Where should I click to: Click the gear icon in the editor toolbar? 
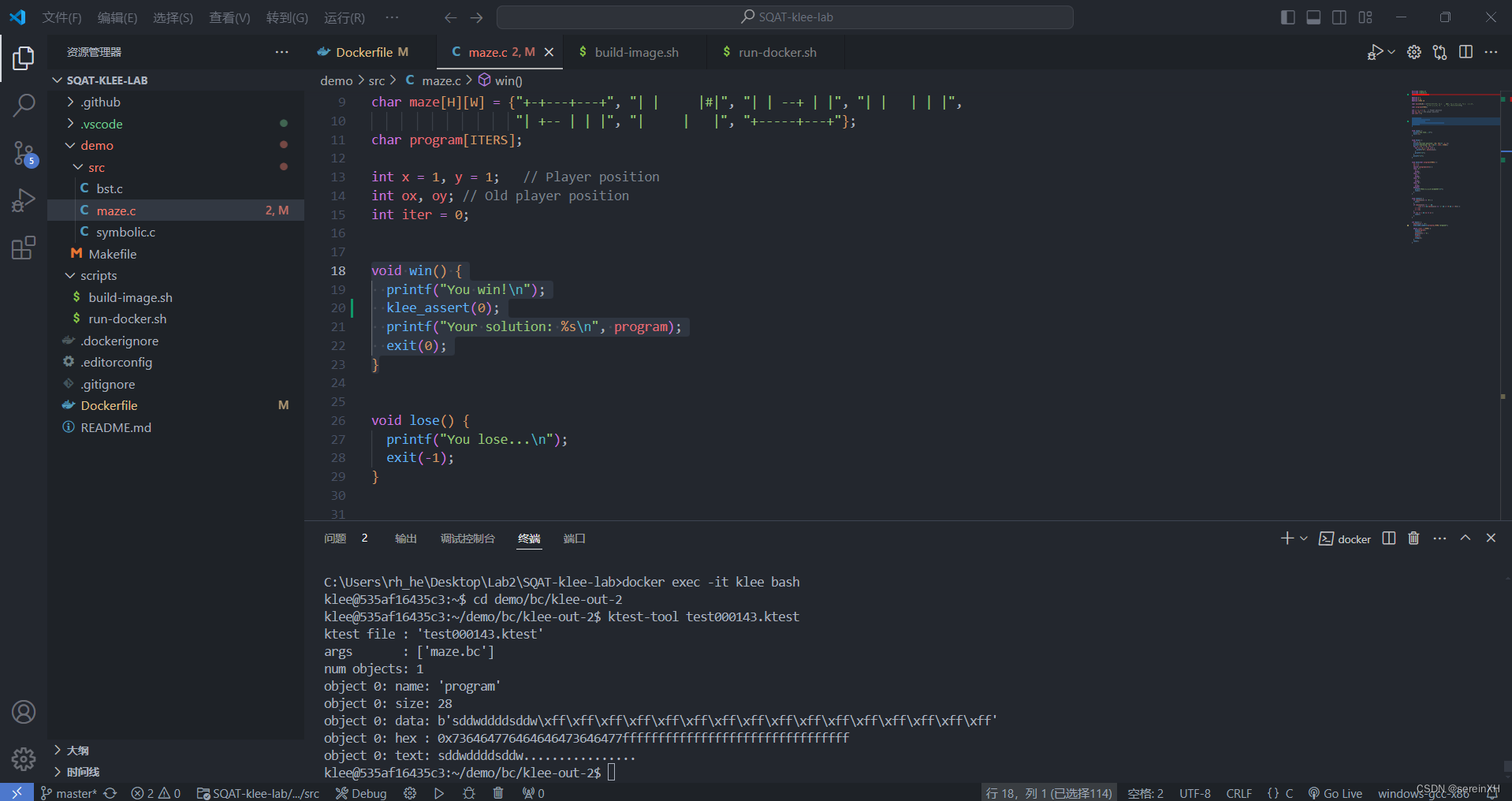(x=1414, y=52)
